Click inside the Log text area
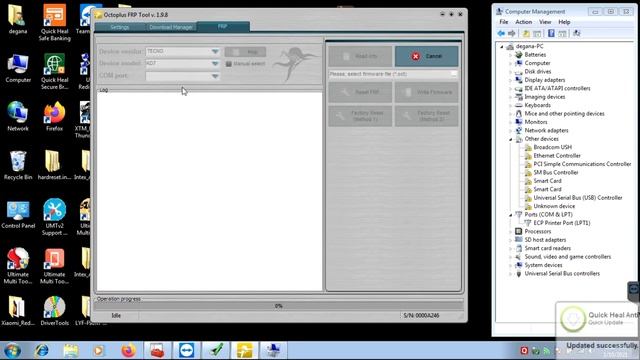Viewport: 640px width, 360px height. 209,191
